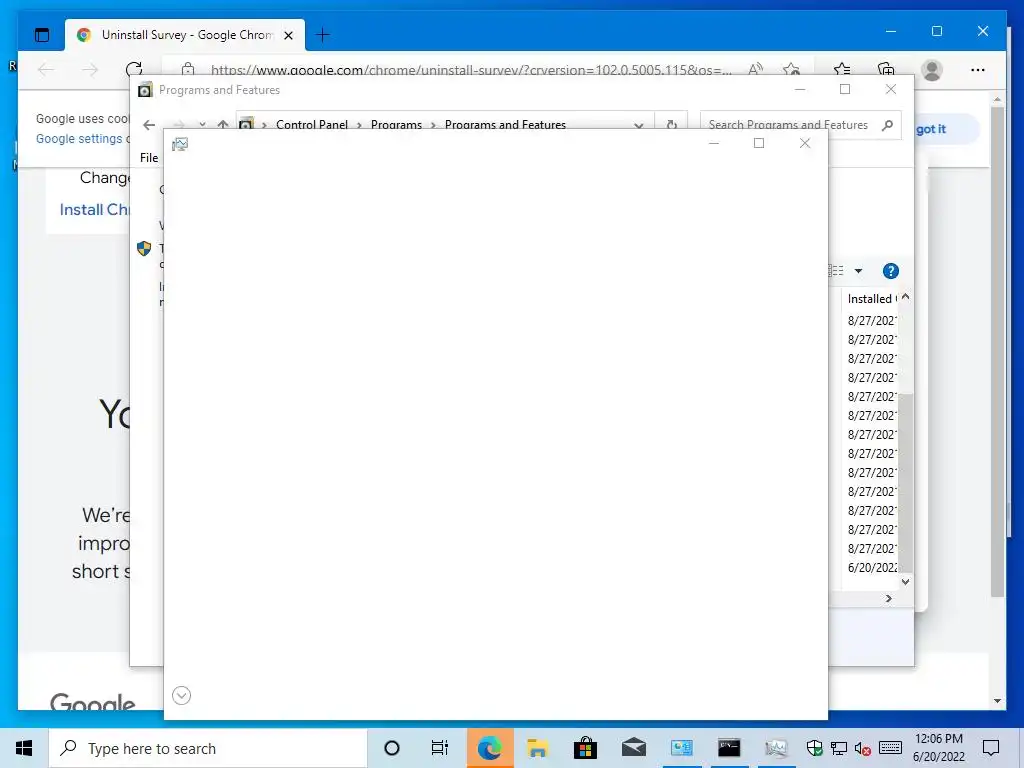Click the muted volume tray icon
This screenshot has height=768, width=1024.
click(863, 748)
